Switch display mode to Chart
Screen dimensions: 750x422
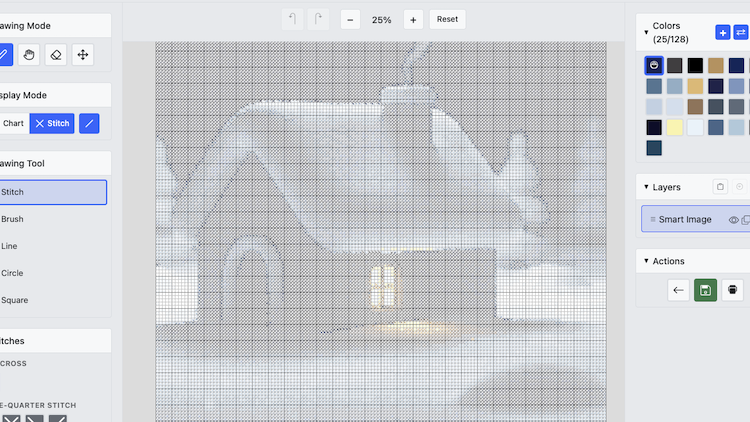pos(13,123)
